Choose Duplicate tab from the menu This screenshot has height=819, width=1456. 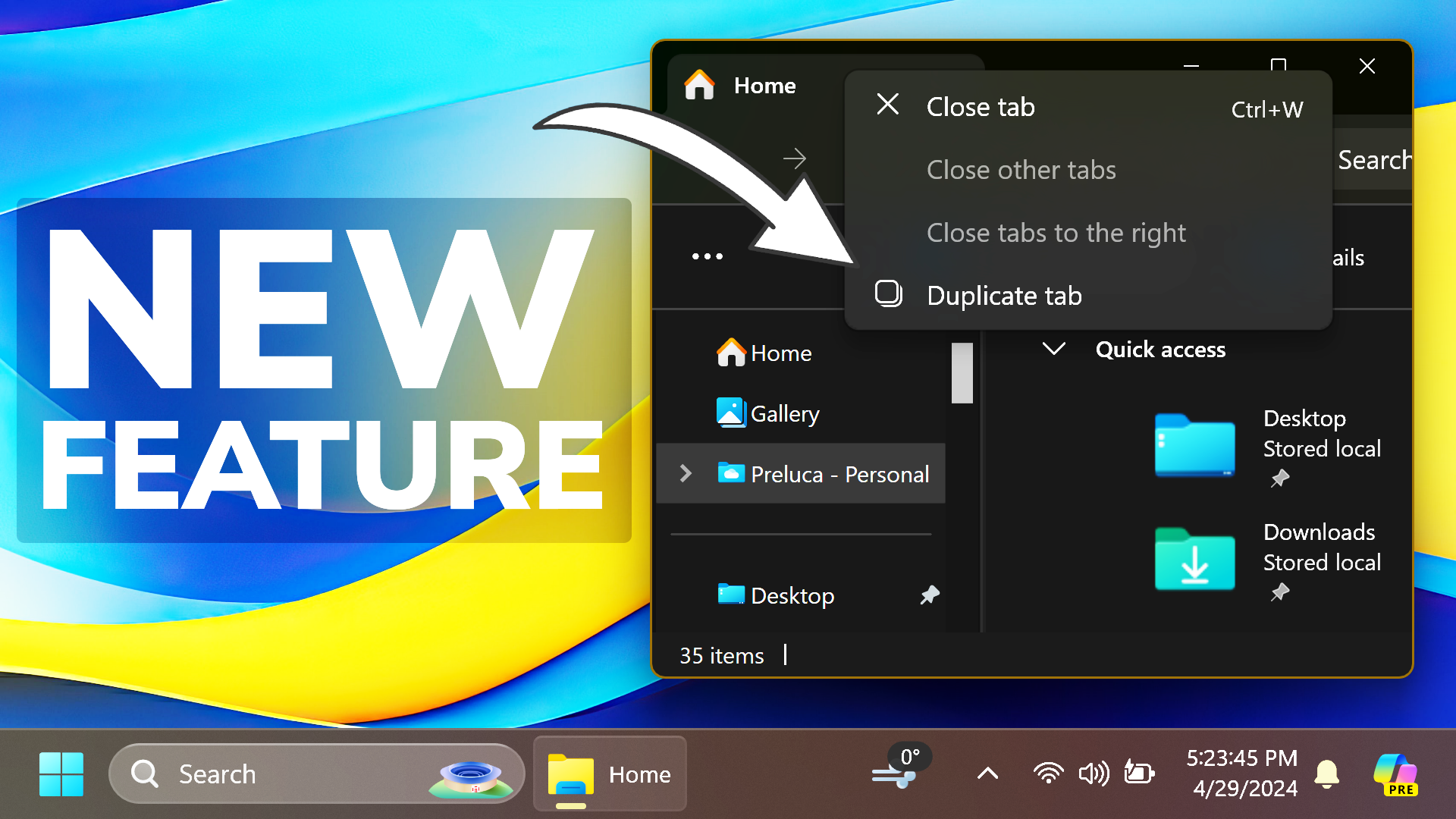pos(1004,296)
